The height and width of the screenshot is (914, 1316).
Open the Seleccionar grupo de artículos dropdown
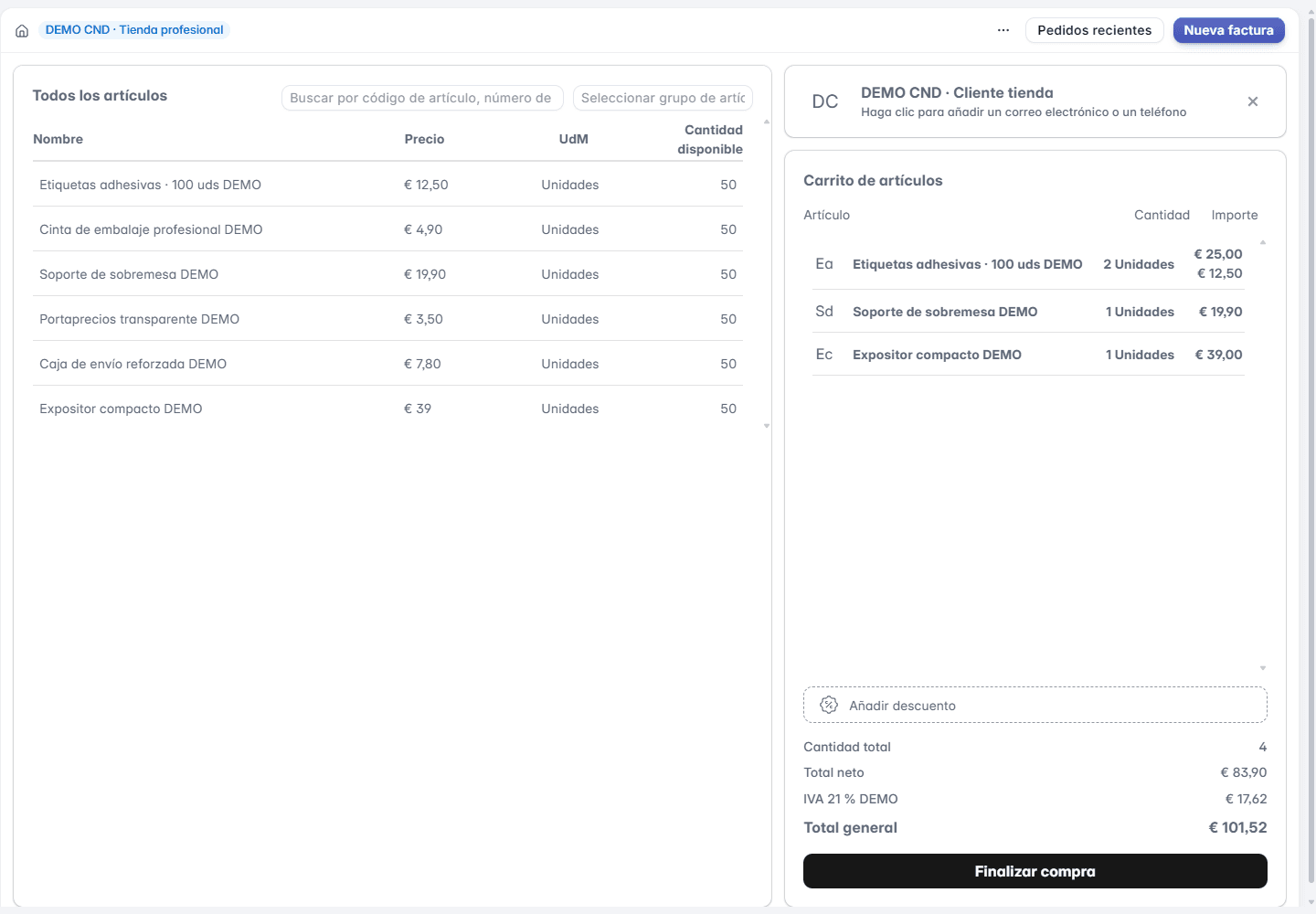pos(663,98)
